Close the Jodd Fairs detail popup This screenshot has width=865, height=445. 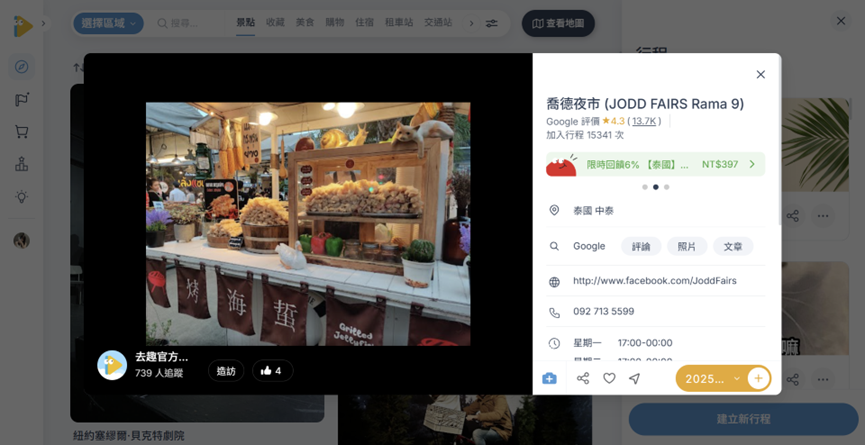tap(760, 74)
